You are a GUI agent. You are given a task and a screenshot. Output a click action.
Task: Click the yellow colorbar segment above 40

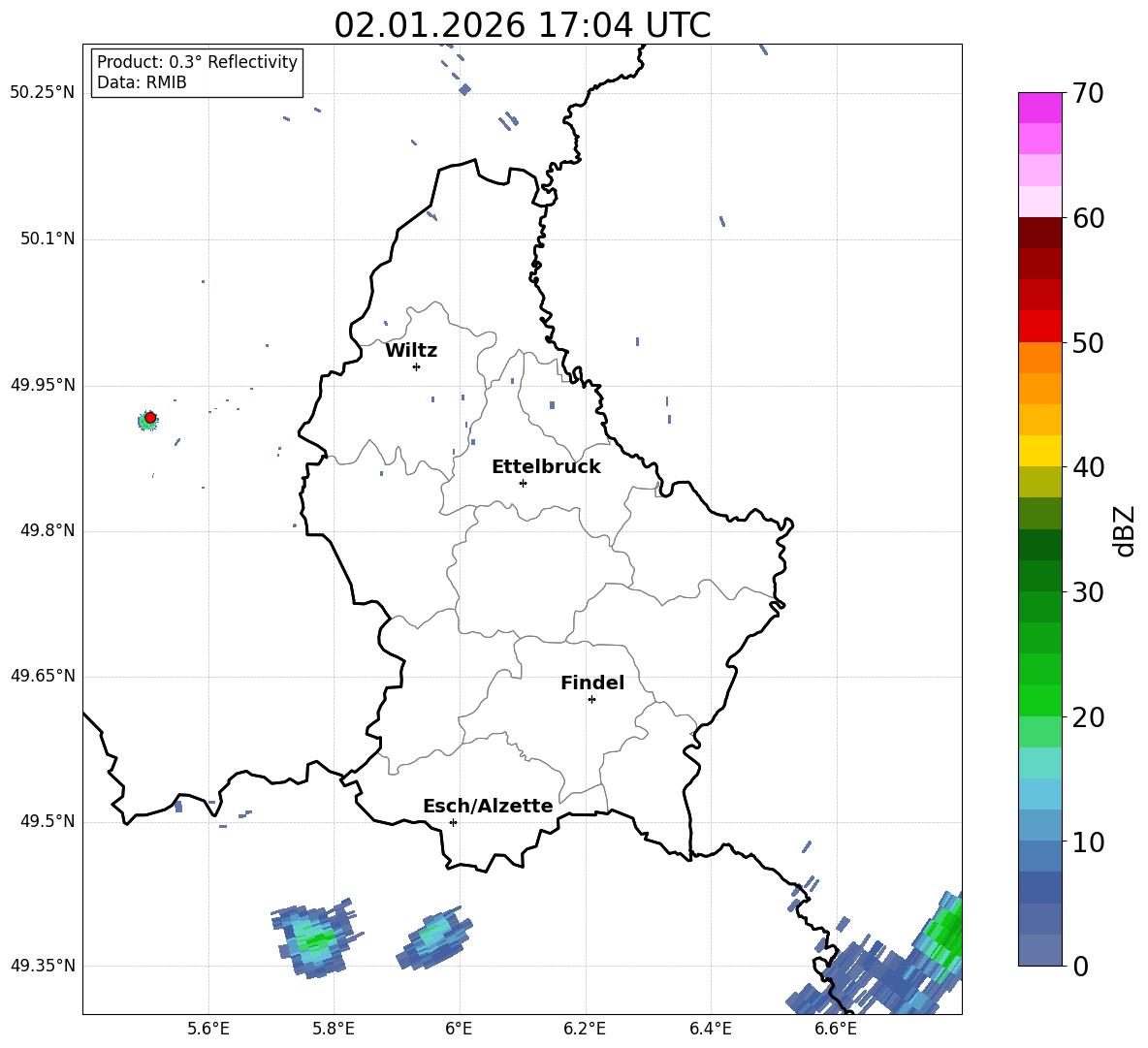click(x=1040, y=451)
